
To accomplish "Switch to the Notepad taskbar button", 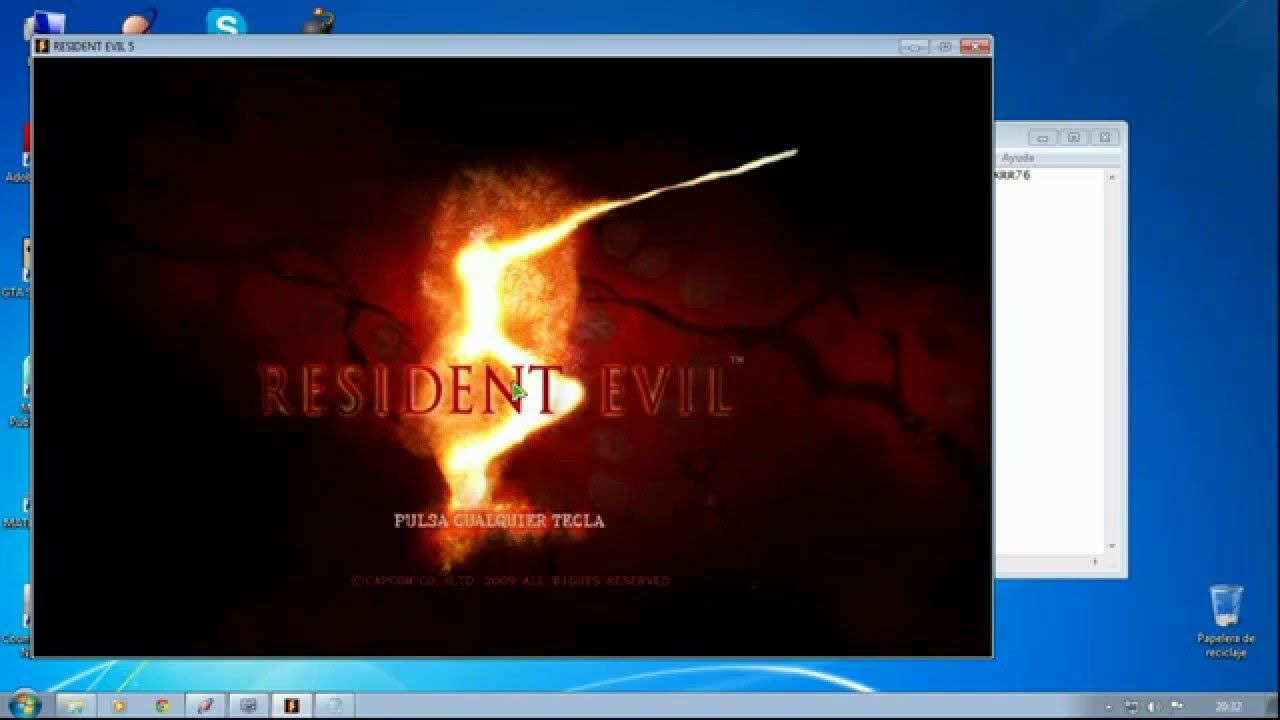I will pyautogui.click(x=335, y=705).
